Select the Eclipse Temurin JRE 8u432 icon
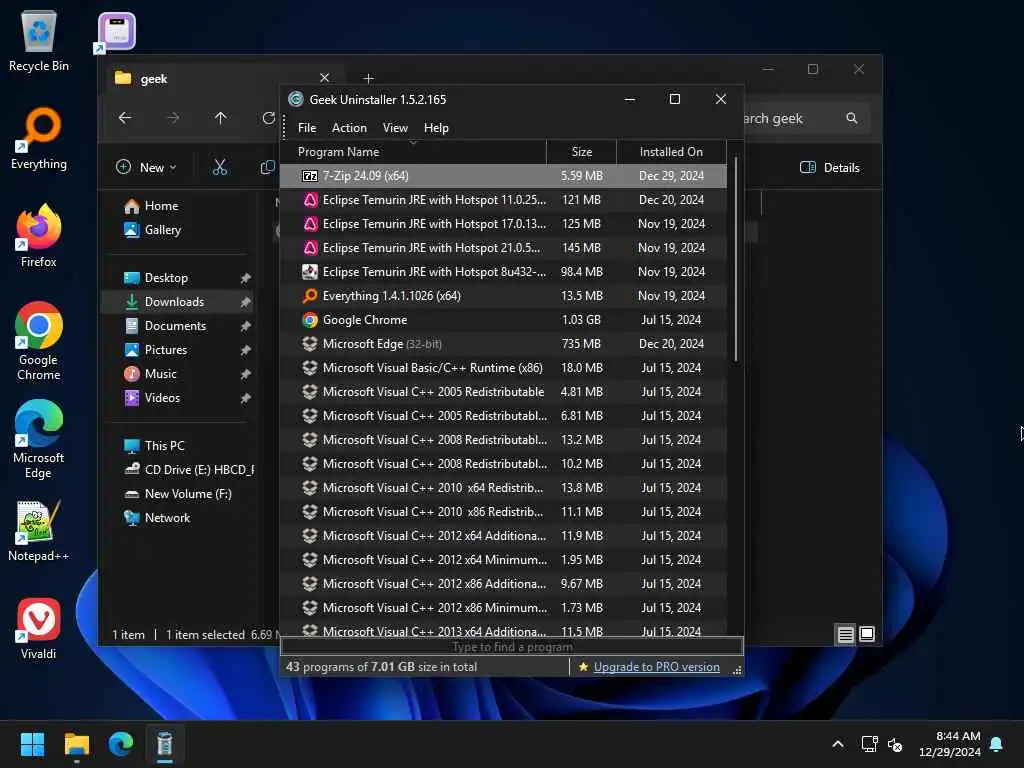The image size is (1024, 768). 310,272
